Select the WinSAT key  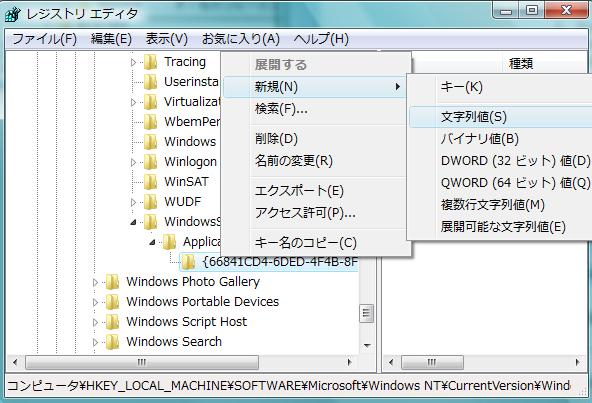pyautogui.click(x=186, y=182)
